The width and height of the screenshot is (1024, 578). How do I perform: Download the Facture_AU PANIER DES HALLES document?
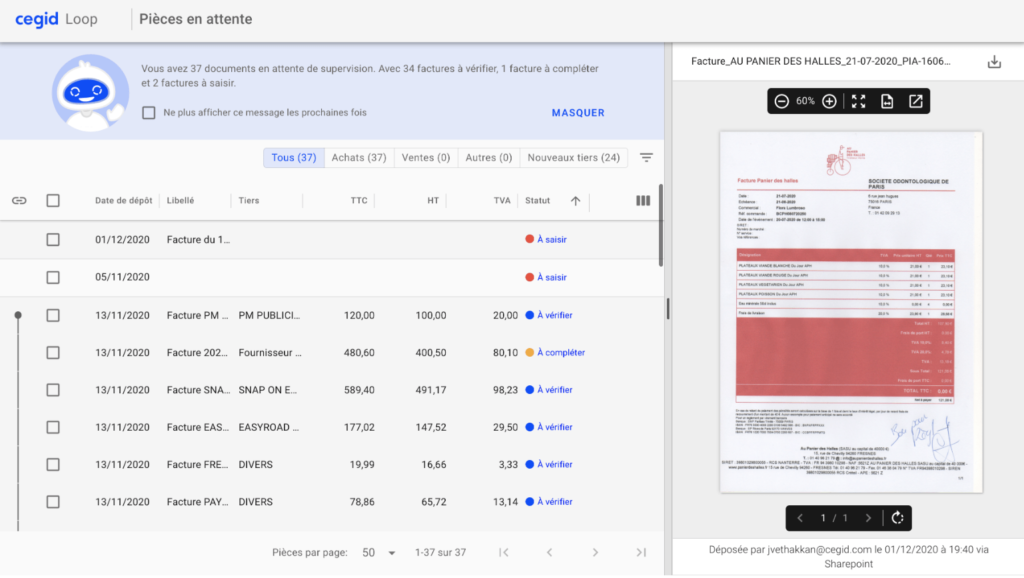pos(994,62)
